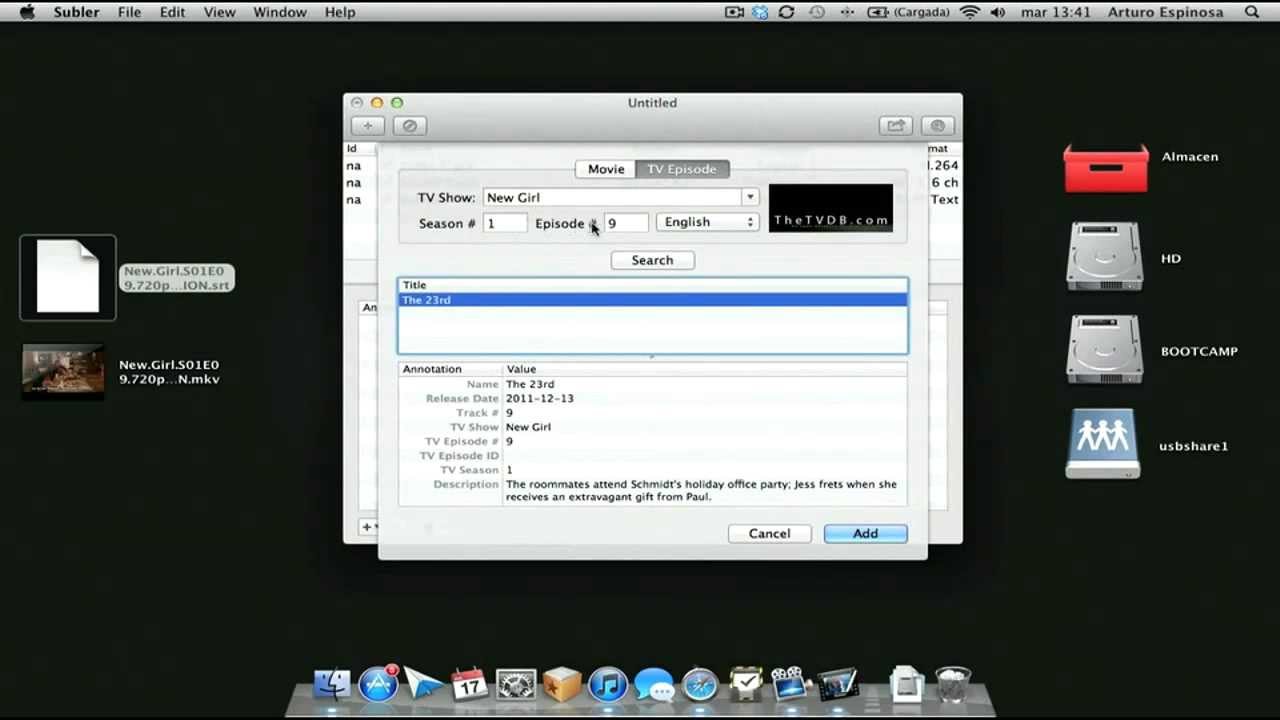Click the Time Machine icon in menu bar
The image size is (1280, 720).
[x=817, y=12]
